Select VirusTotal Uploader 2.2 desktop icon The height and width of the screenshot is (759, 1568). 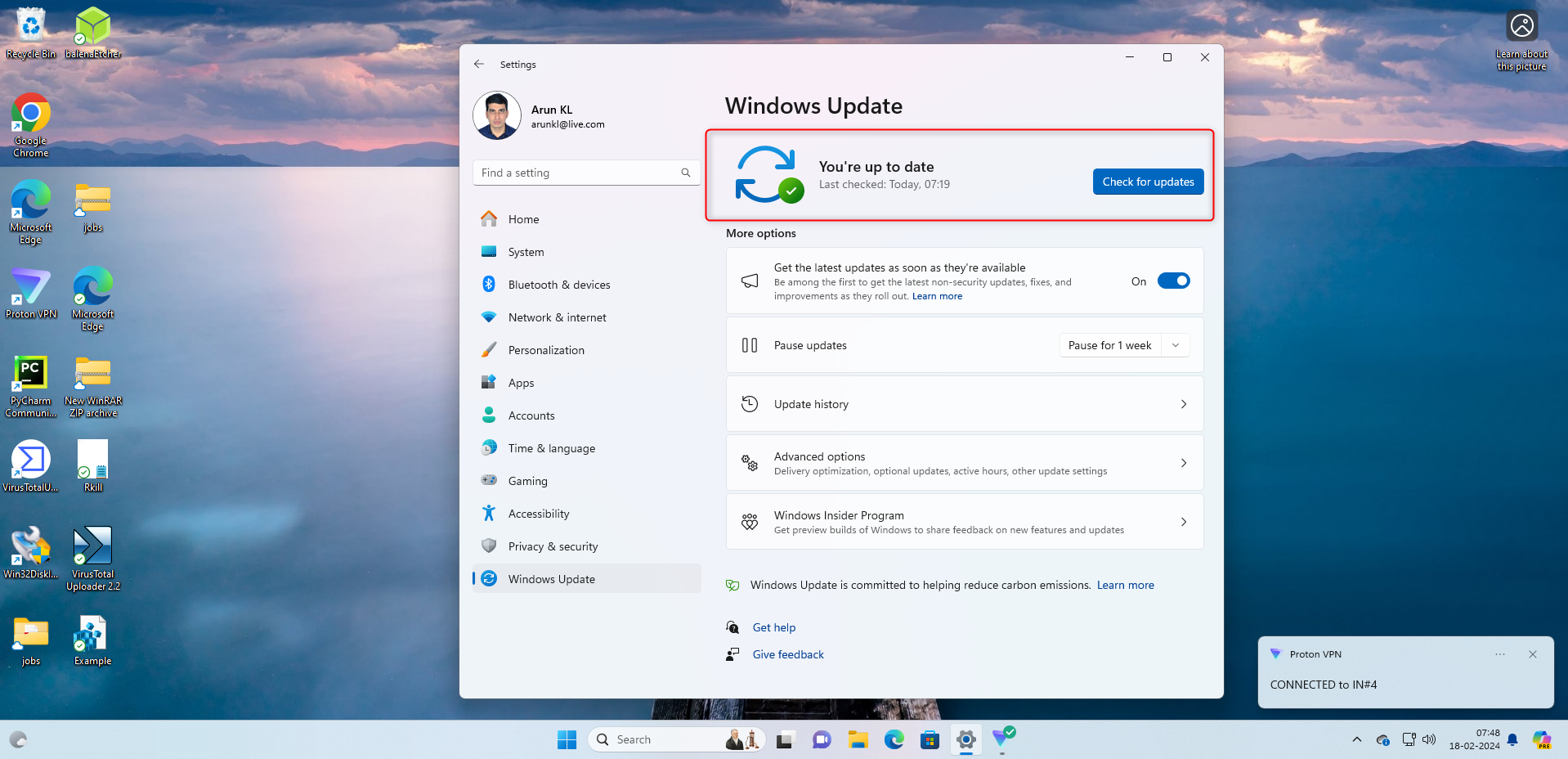pos(93,559)
